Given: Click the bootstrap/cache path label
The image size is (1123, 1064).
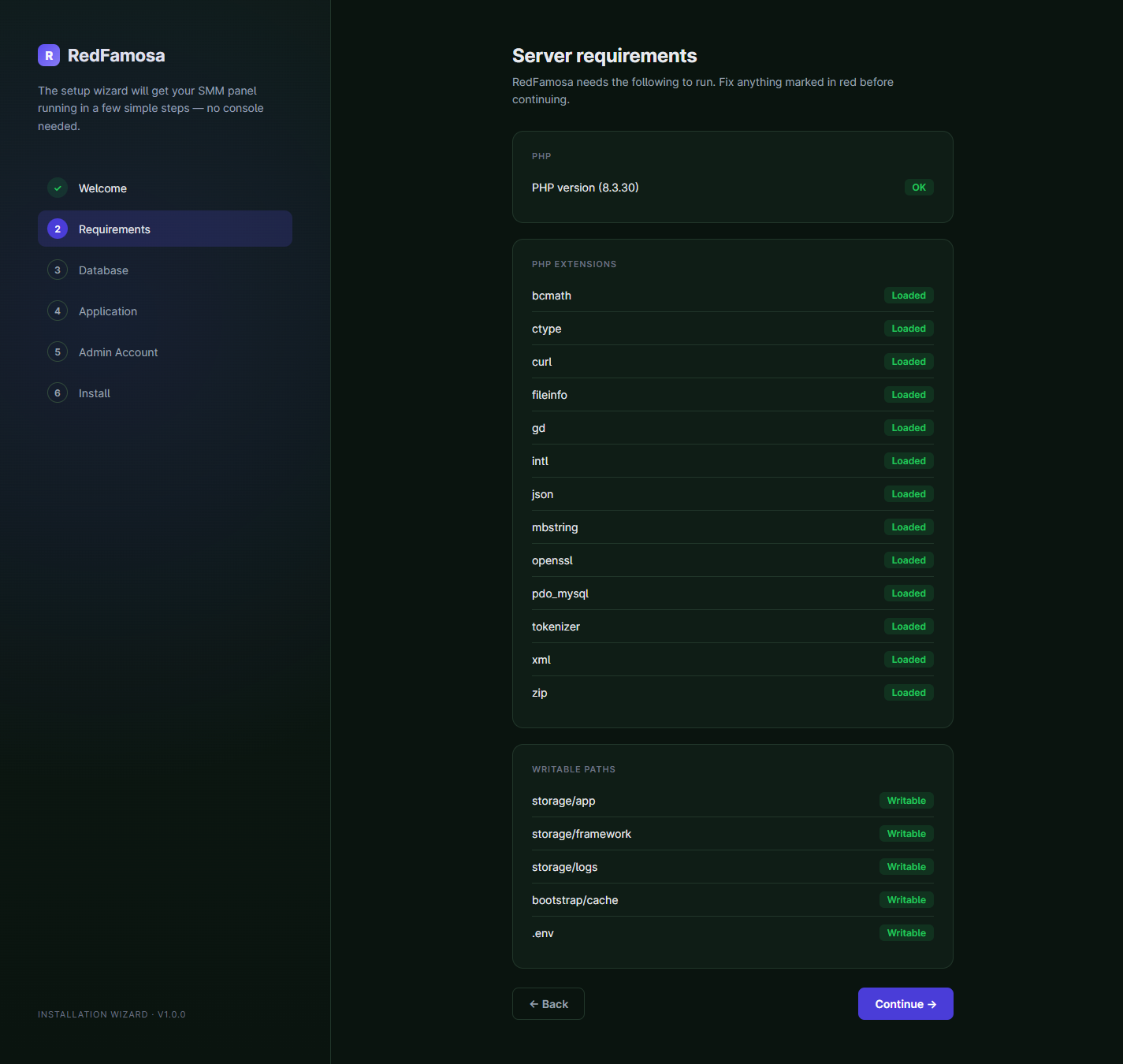Looking at the screenshot, I should (575, 900).
